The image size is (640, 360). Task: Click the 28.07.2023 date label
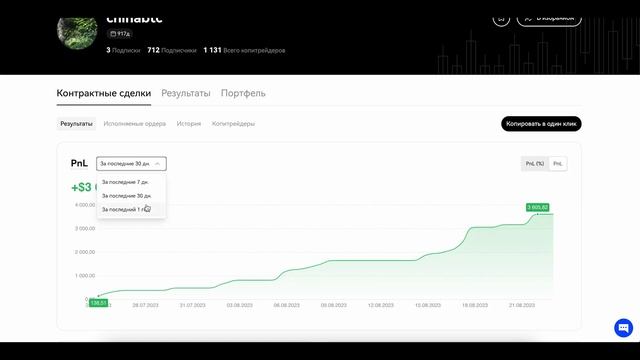click(x=145, y=305)
